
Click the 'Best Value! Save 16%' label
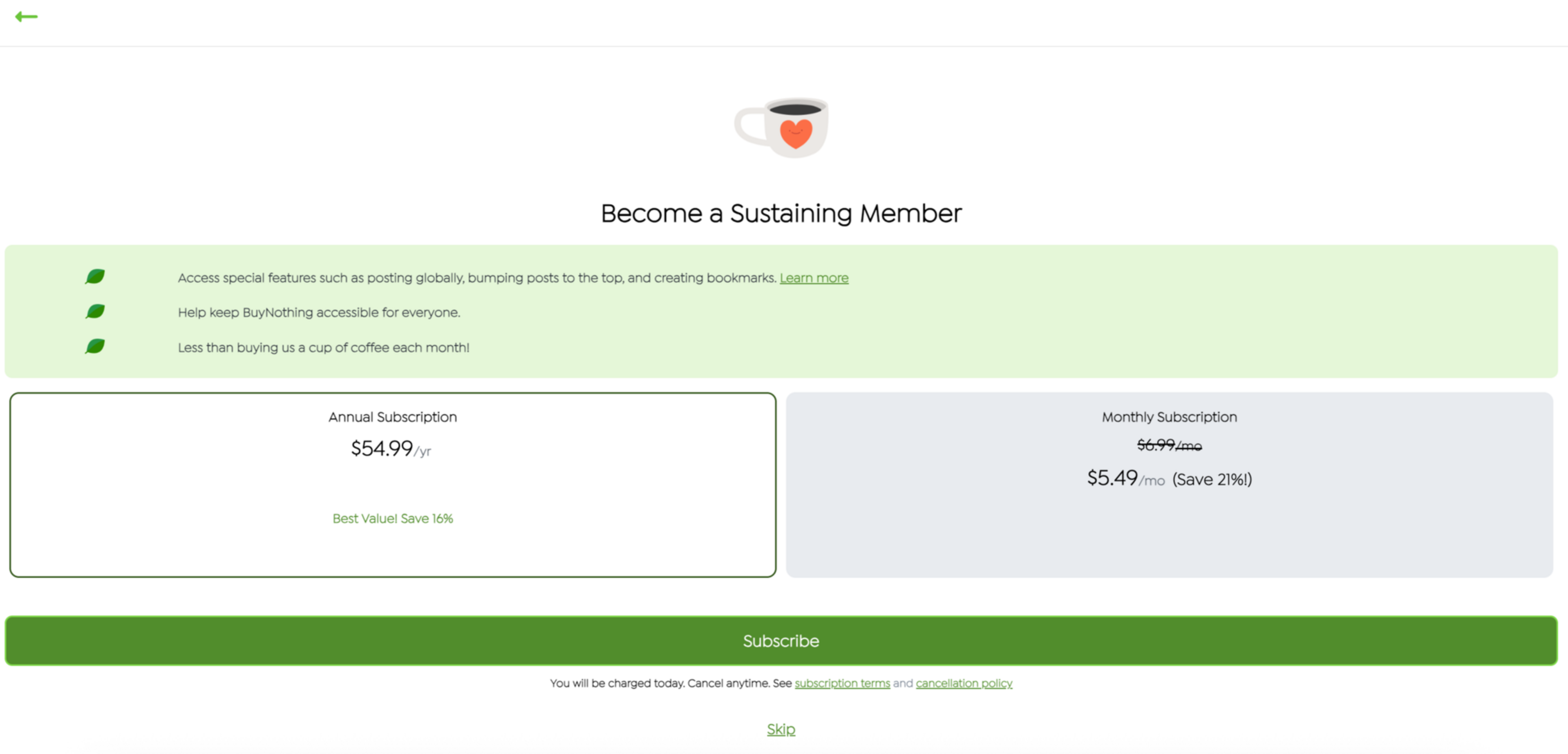coord(393,518)
